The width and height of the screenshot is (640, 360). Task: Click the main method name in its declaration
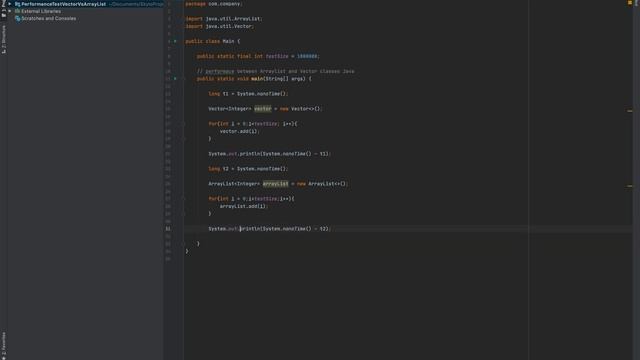pyautogui.click(x=257, y=79)
